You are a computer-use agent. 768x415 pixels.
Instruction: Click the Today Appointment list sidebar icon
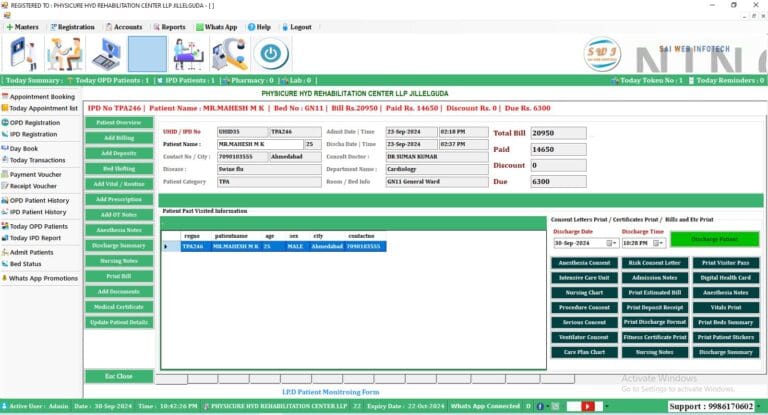[x=5, y=108]
